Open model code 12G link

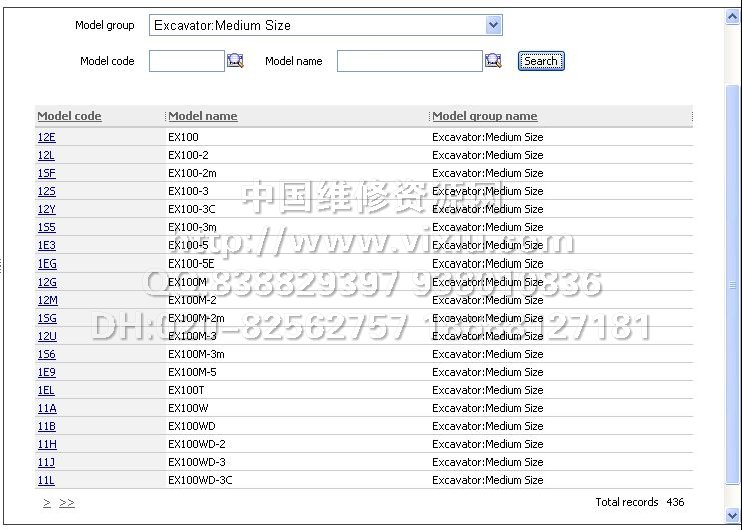[x=47, y=282]
